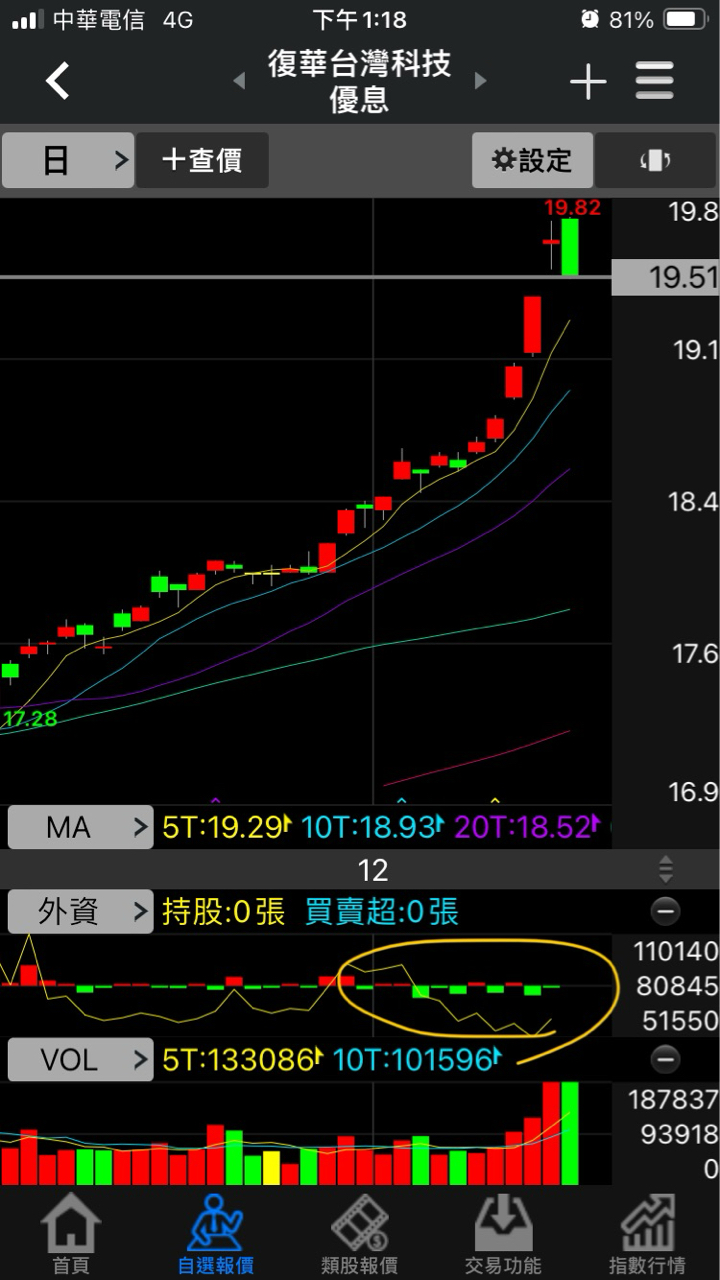The height and width of the screenshot is (1280, 720).
Task: Open 指數行情 index market icon
Action: pyautogui.click(x=647, y=1234)
